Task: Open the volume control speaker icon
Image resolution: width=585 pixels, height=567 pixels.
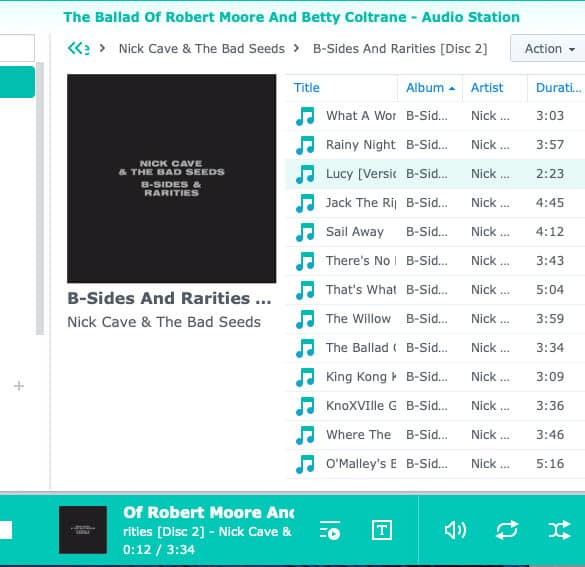Action: tap(455, 530)
